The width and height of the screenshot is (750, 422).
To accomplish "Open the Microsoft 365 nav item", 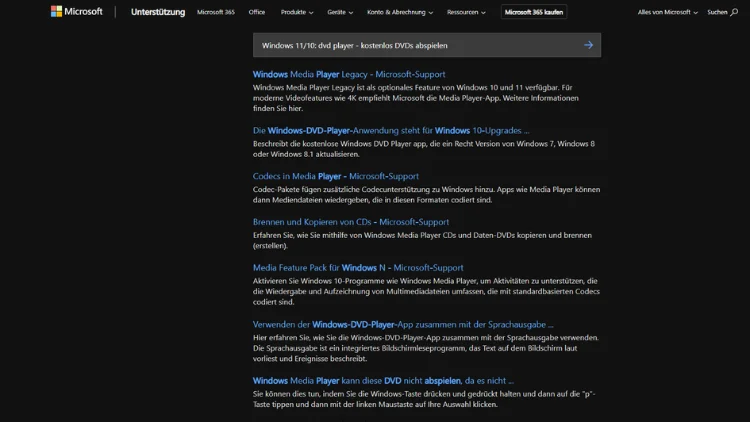I will pyautogui.click(x=216, y=12).
